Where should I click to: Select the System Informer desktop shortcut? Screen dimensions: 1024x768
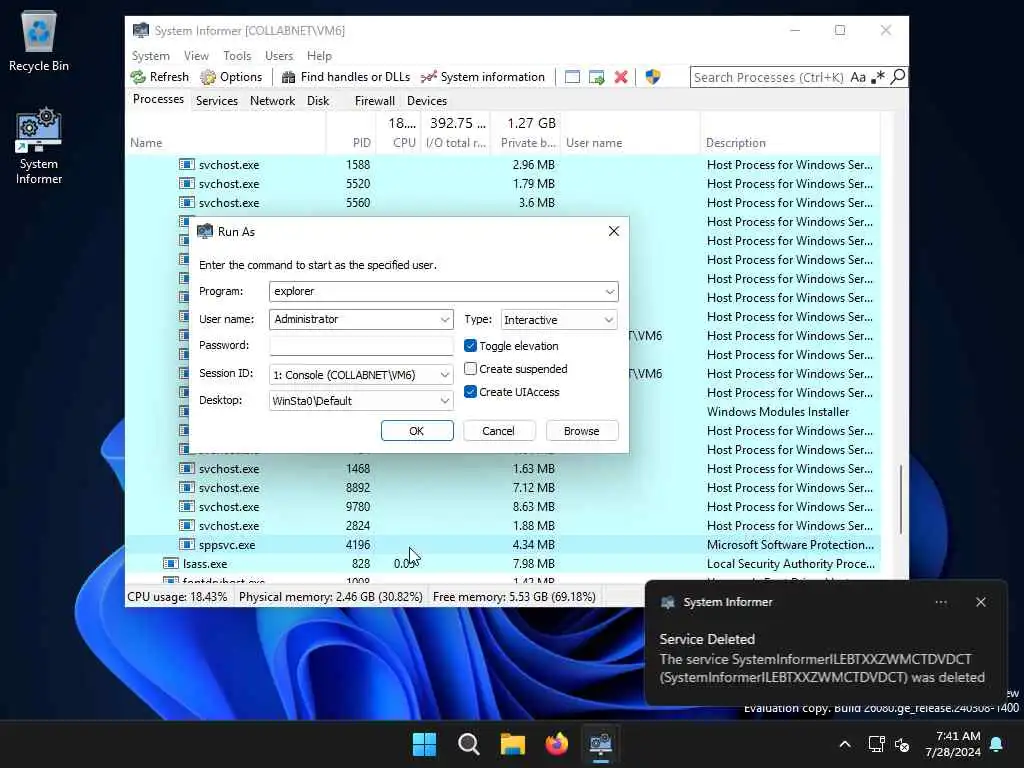click(39, 146)
